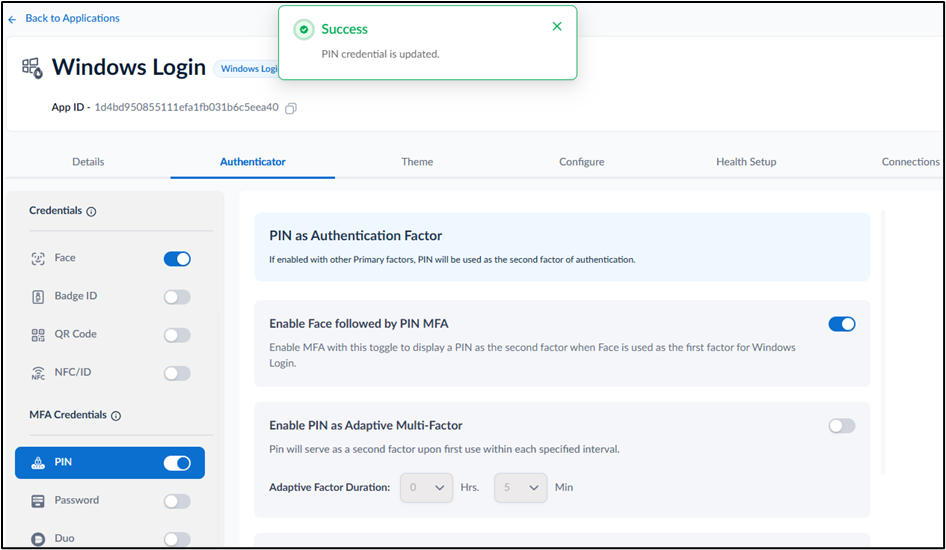
Task: Open the Adaptive Factor minutes dropdown
Action: [521, 487]
